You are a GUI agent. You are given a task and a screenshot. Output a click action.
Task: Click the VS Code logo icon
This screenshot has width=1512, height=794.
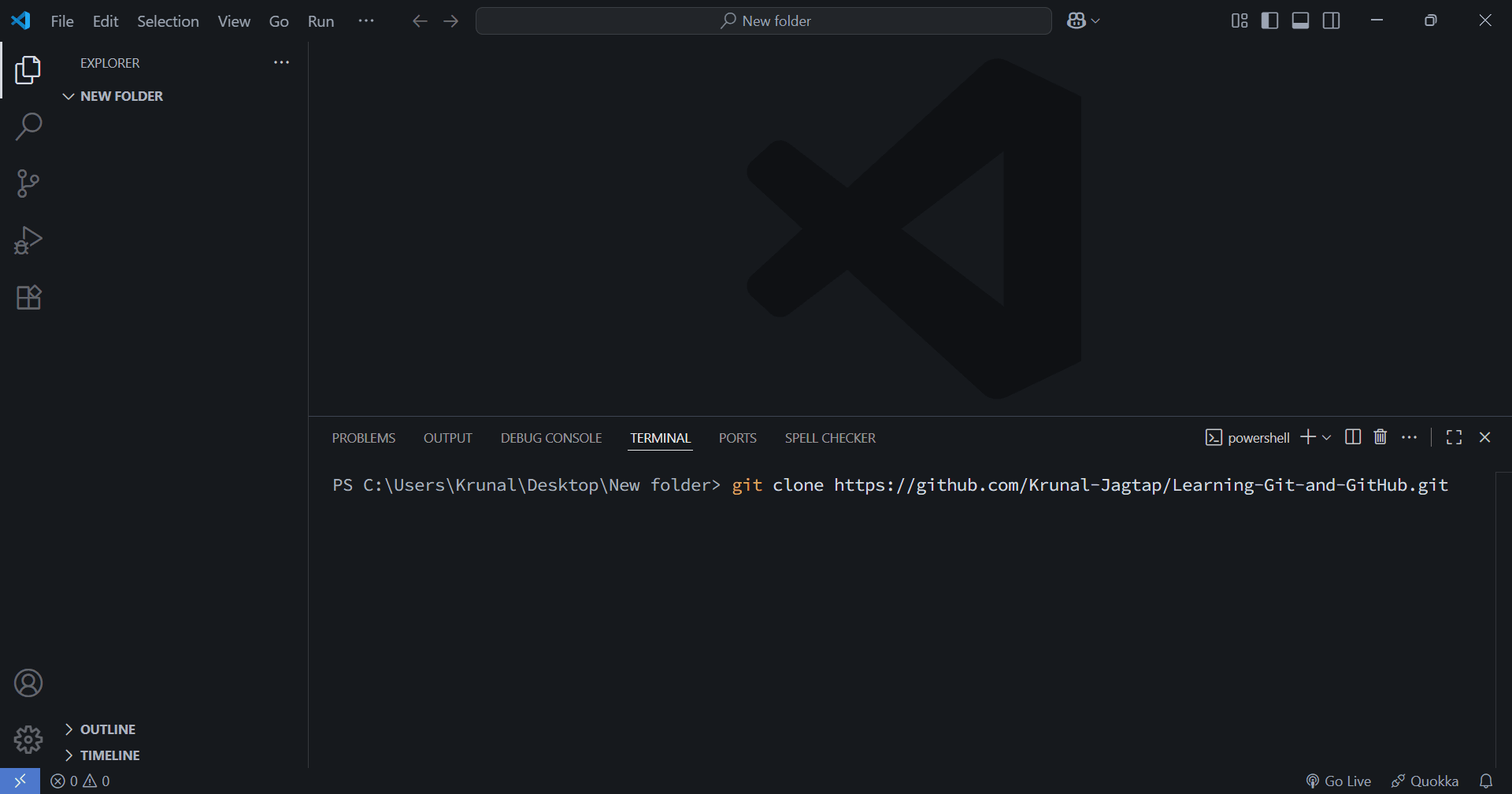[21, 20]
